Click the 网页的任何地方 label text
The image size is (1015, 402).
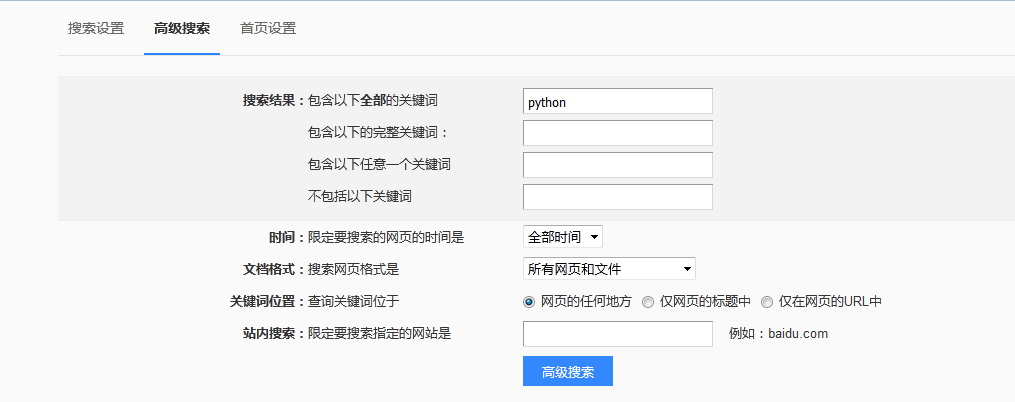(x=586, y=301)
